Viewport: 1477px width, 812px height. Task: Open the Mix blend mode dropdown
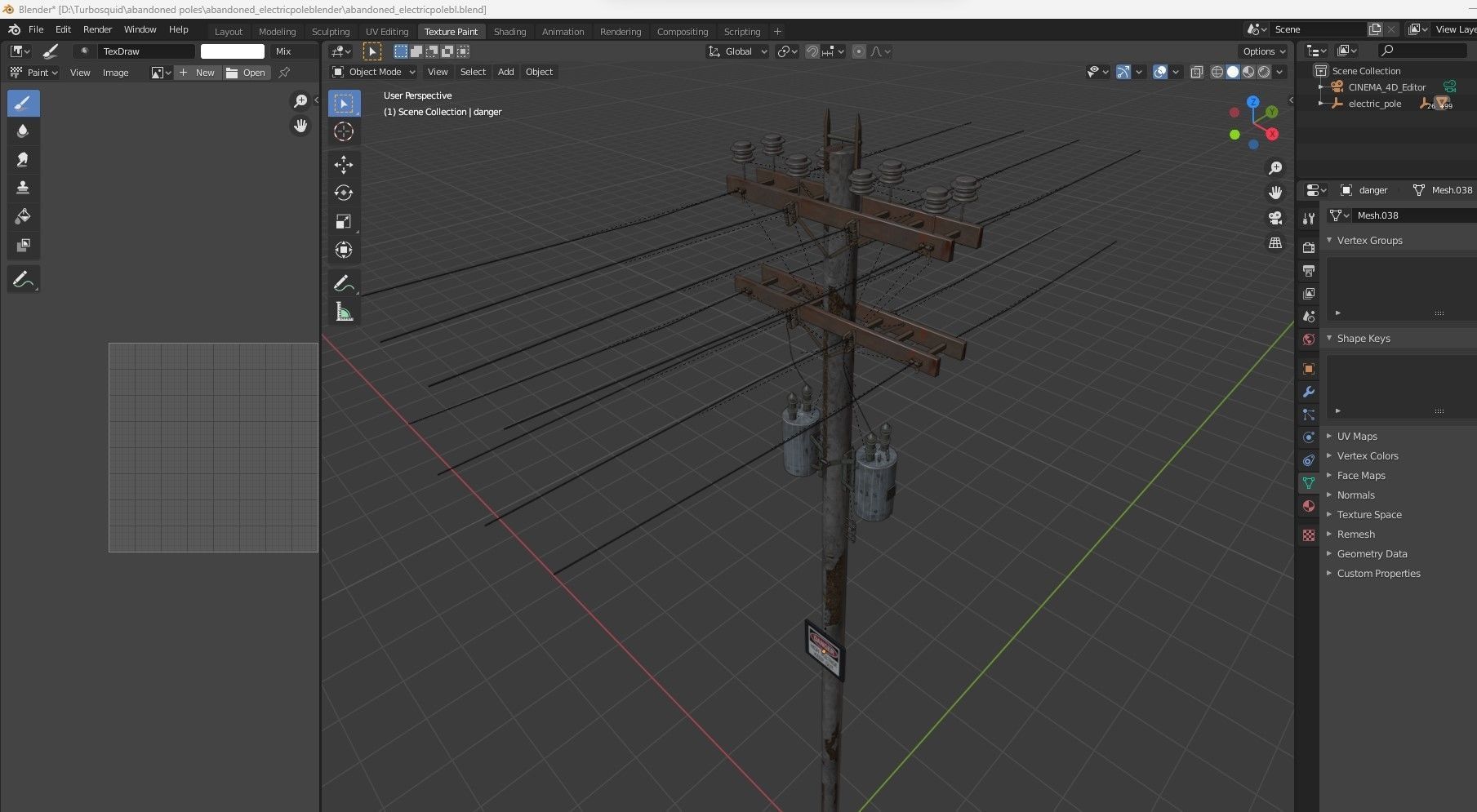click(294, 51)
